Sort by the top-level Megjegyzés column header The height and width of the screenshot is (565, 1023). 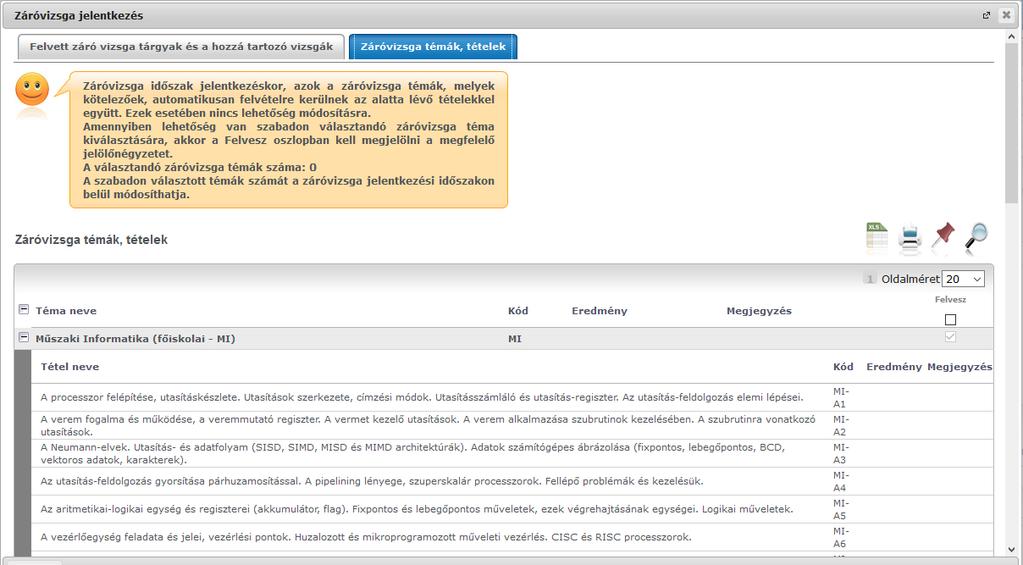tap(759, 311)
